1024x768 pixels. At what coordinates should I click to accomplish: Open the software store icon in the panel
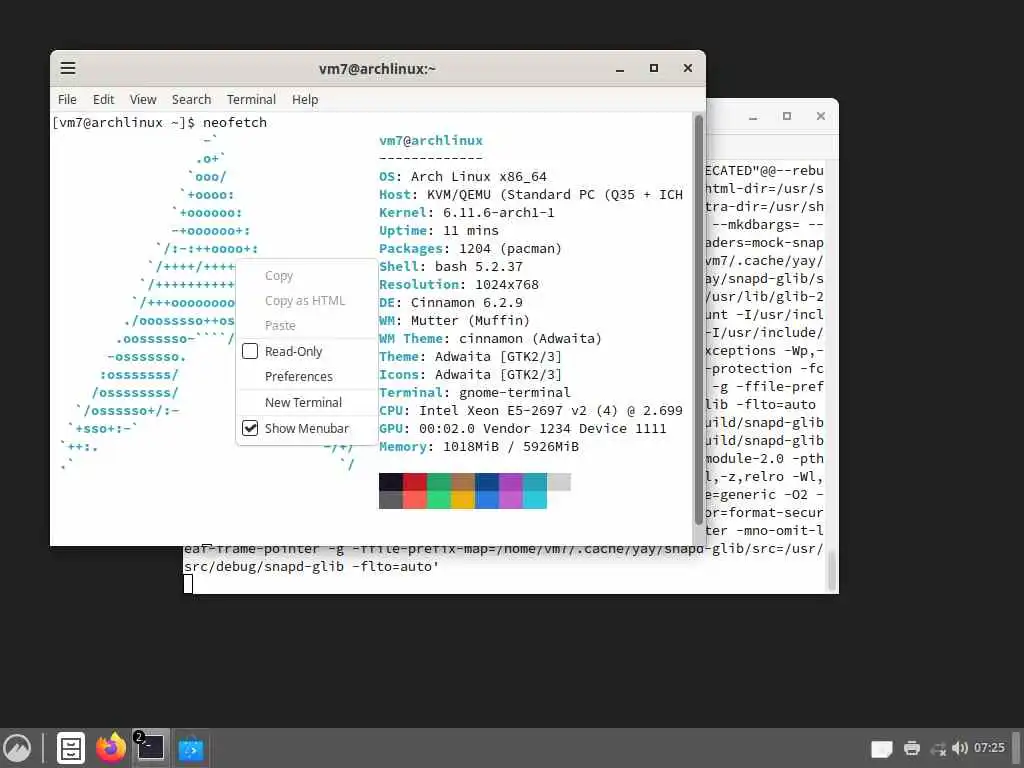[191, 748]
